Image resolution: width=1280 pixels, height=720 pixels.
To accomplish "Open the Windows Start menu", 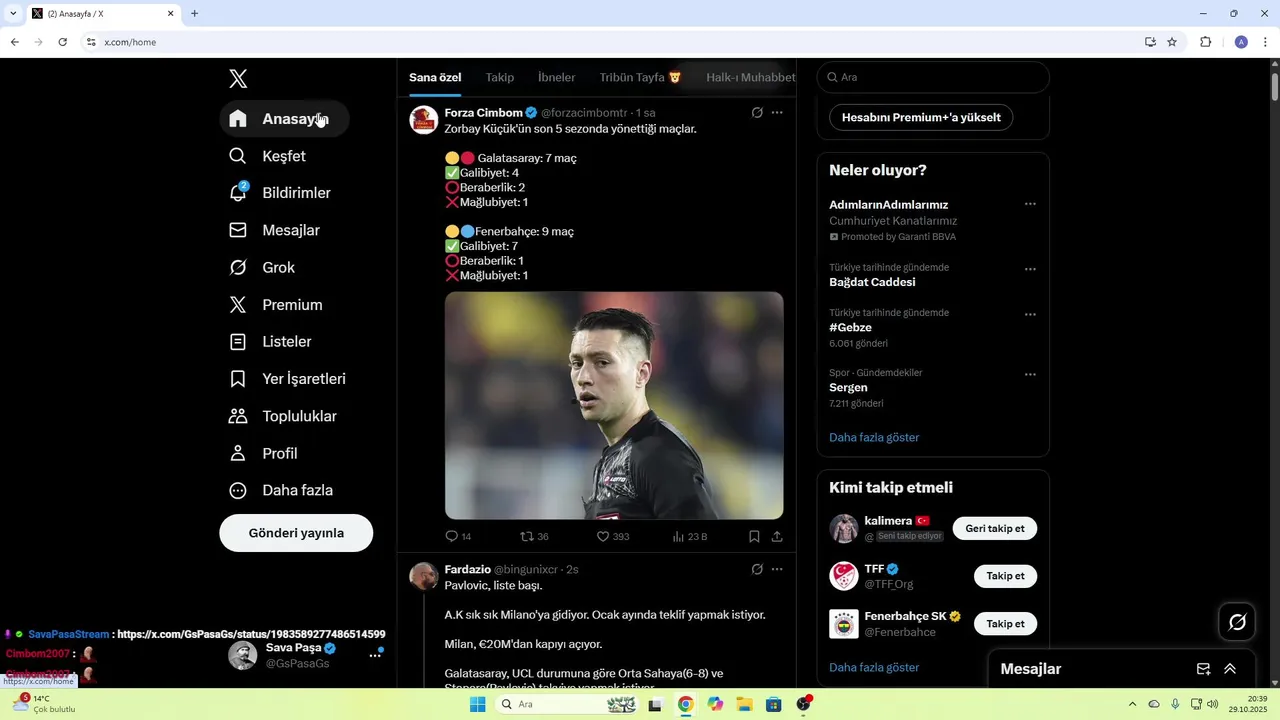I will pos(478,704).
